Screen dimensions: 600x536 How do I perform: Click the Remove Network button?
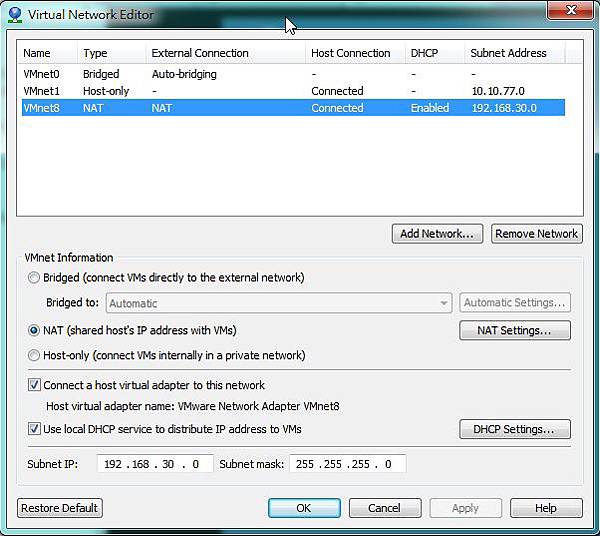[x=536, y=233]
